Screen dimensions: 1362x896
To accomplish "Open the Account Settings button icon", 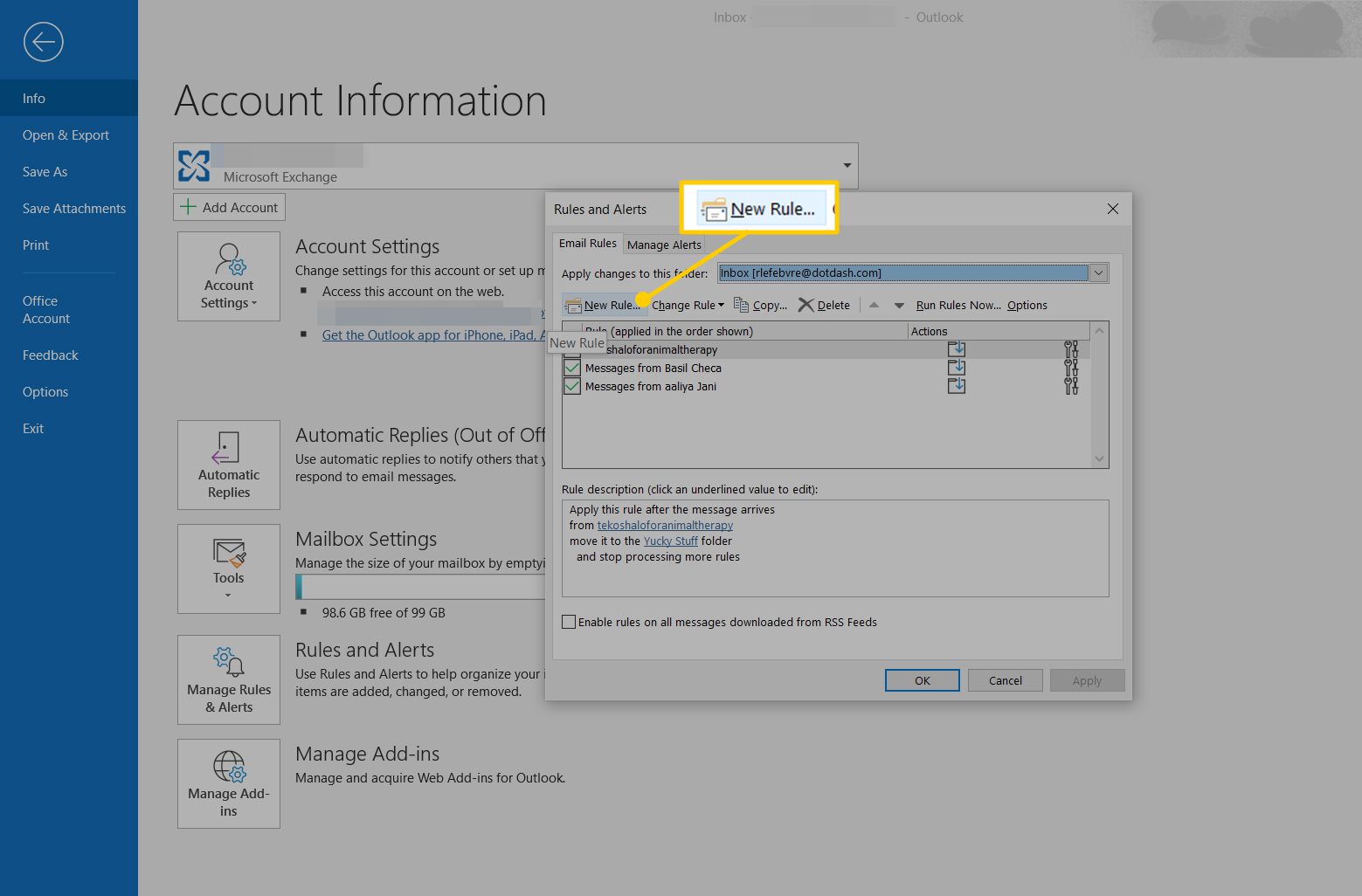I will pyautogui.click(x=229, y=276).
